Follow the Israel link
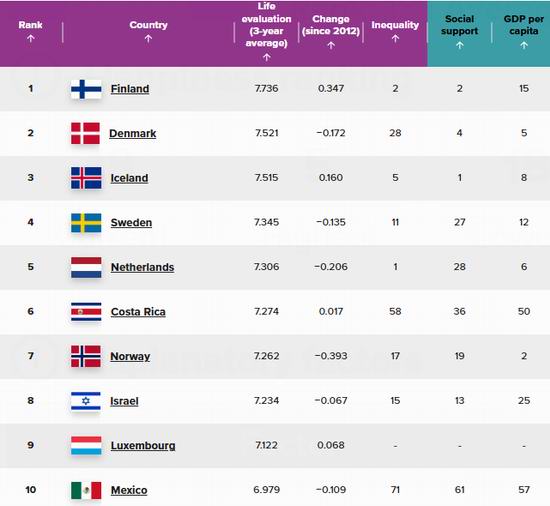 click(x=124, y=401)
